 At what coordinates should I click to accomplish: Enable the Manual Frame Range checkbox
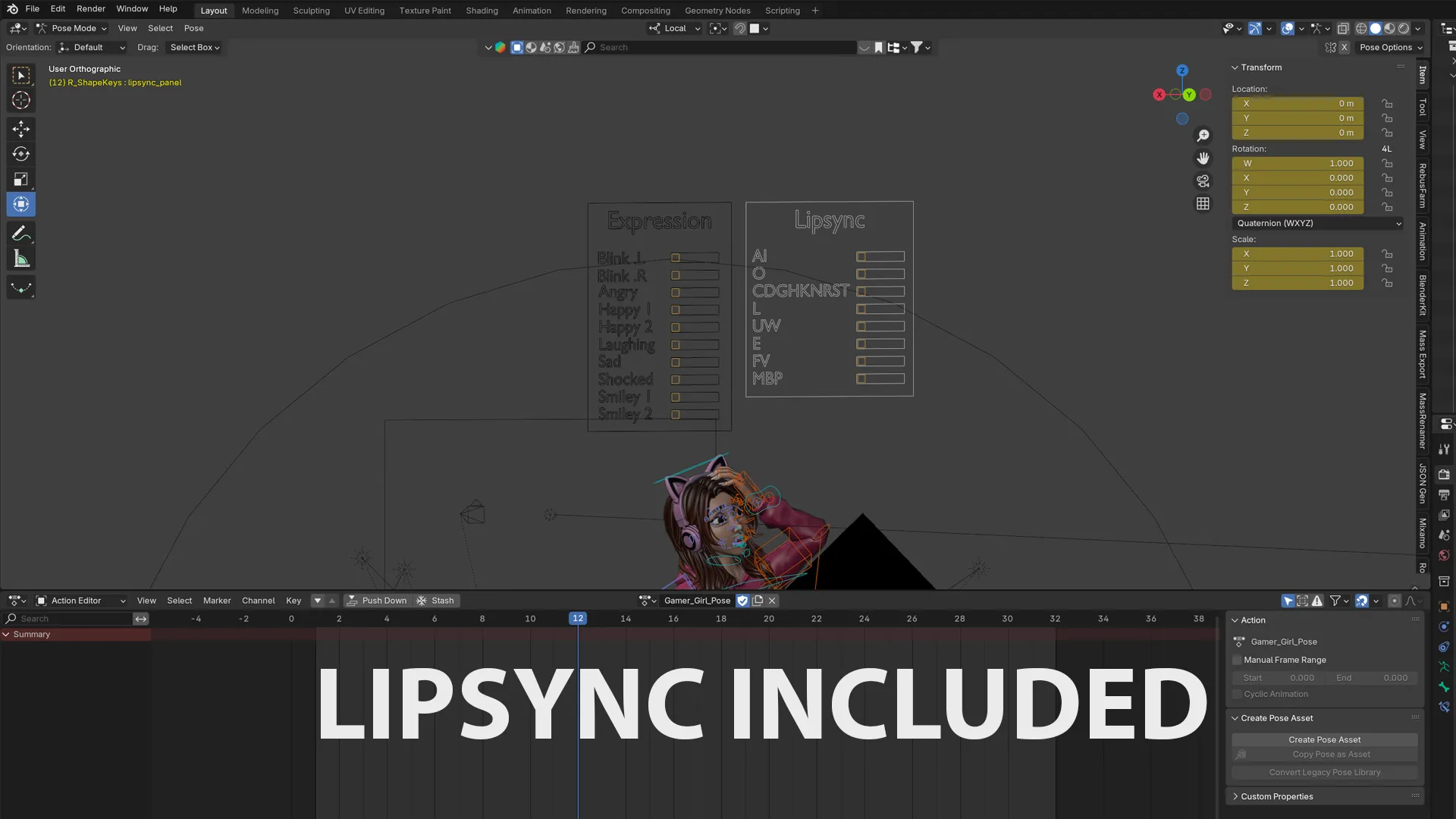point(1238,660)
